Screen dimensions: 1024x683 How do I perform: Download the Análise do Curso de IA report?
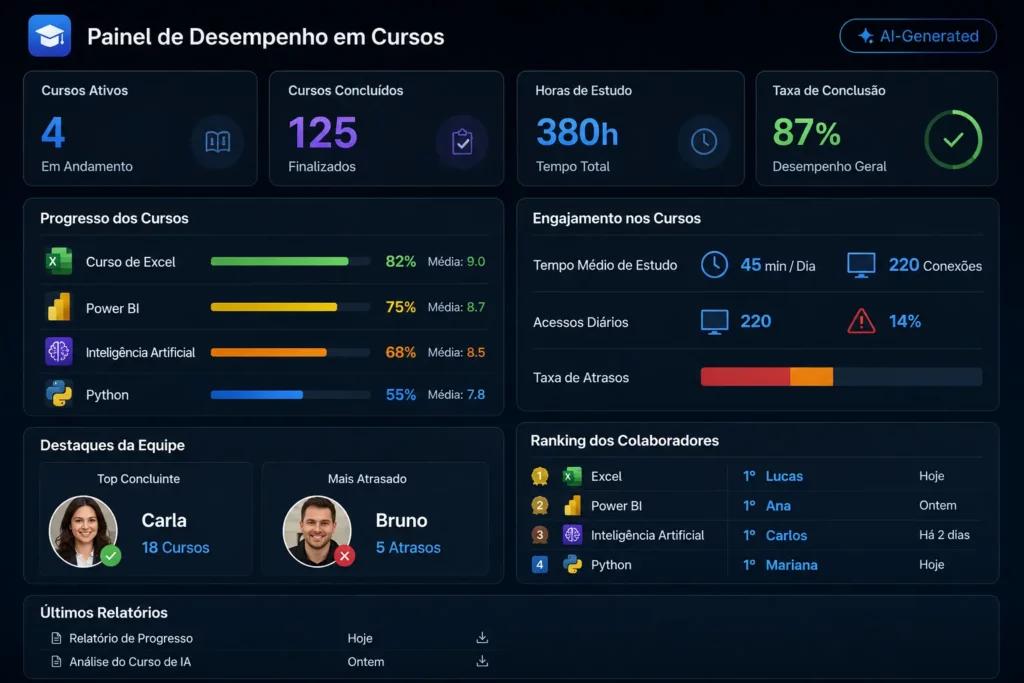point(482,661)
